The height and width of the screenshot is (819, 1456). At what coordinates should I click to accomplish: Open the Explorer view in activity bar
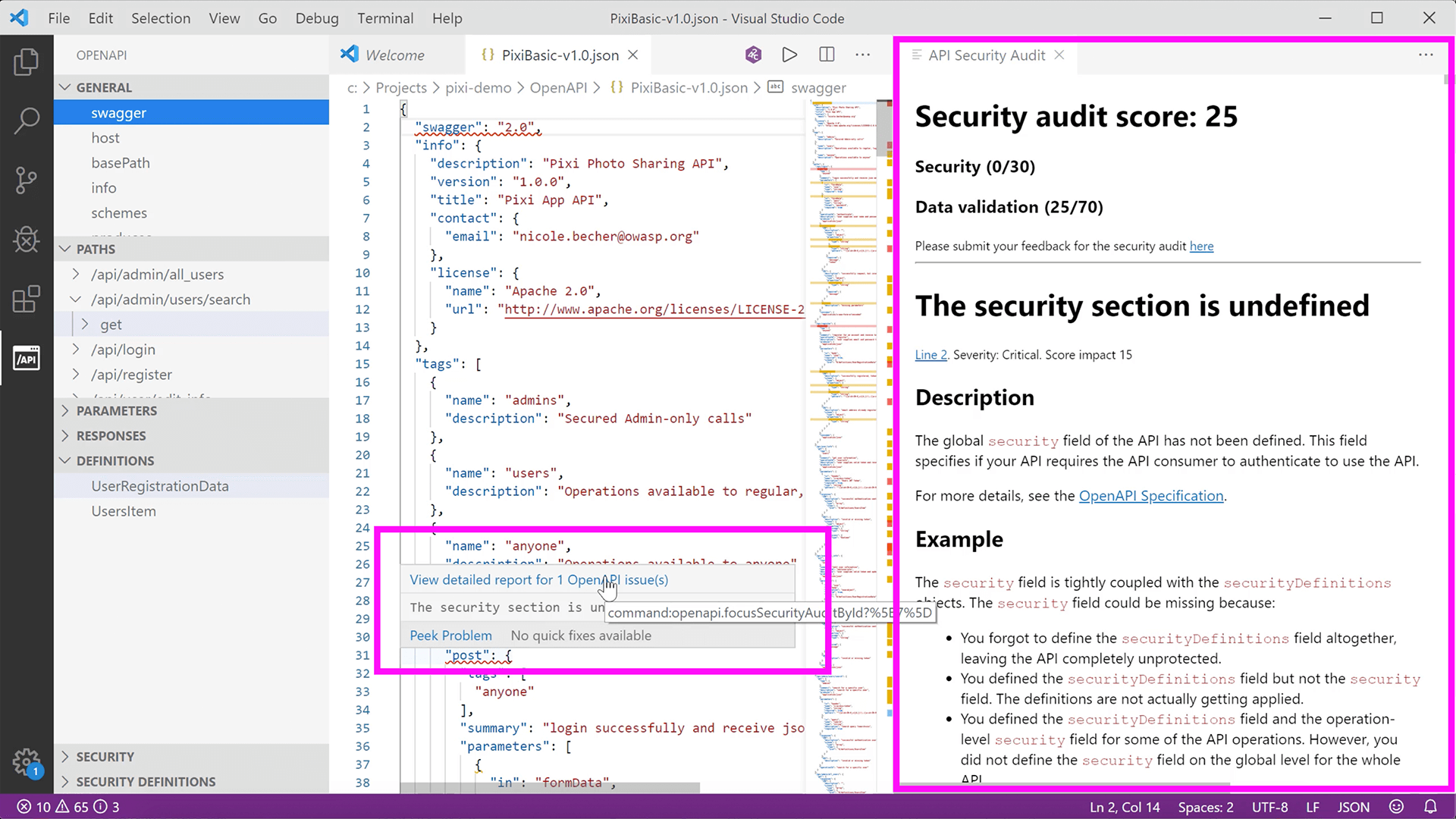click(27, 61)
